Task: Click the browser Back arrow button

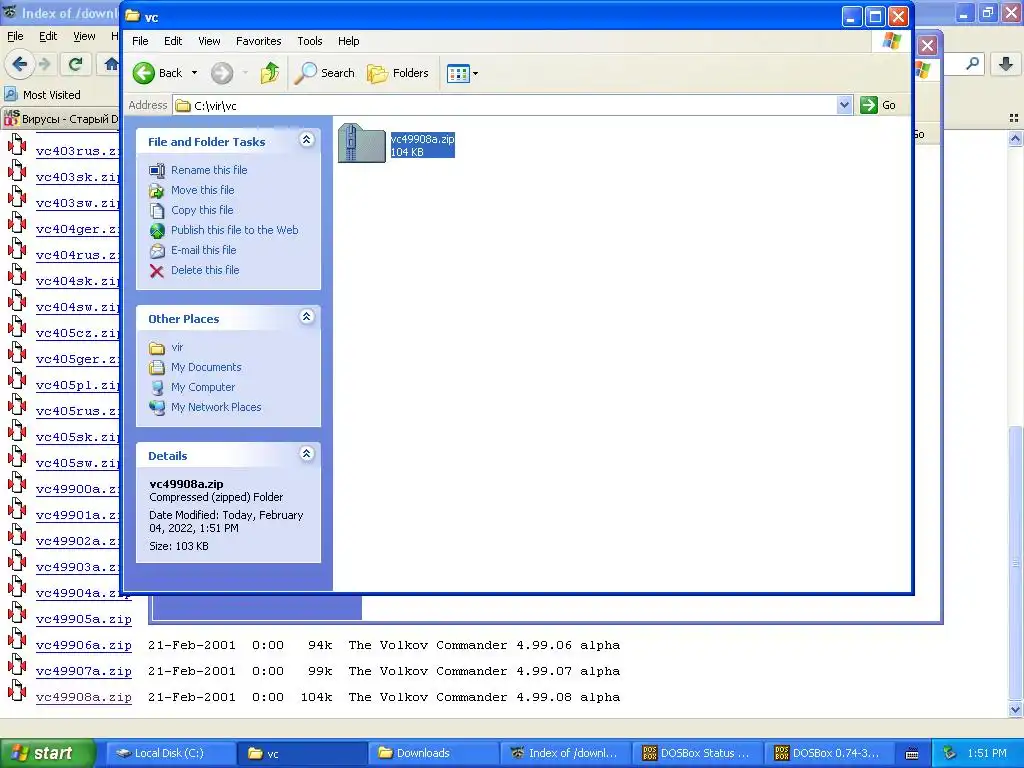Action: 20,64
